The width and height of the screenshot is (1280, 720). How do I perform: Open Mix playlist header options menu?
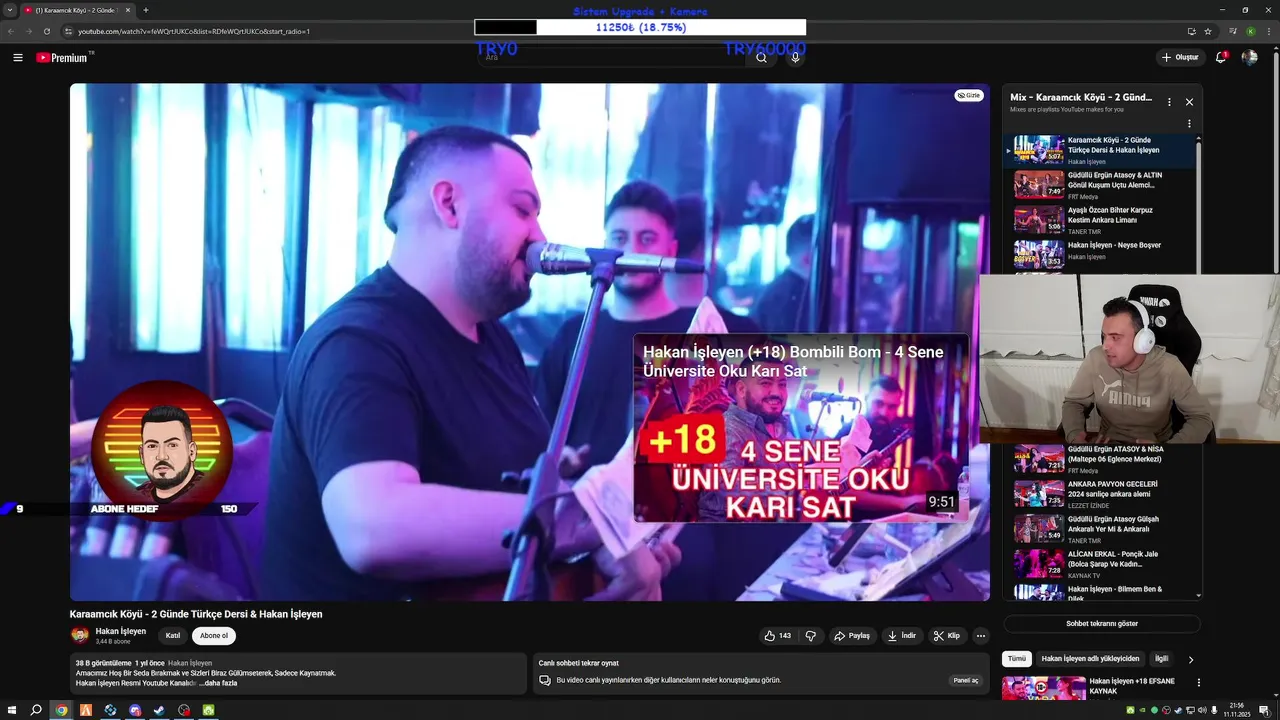1169,102
